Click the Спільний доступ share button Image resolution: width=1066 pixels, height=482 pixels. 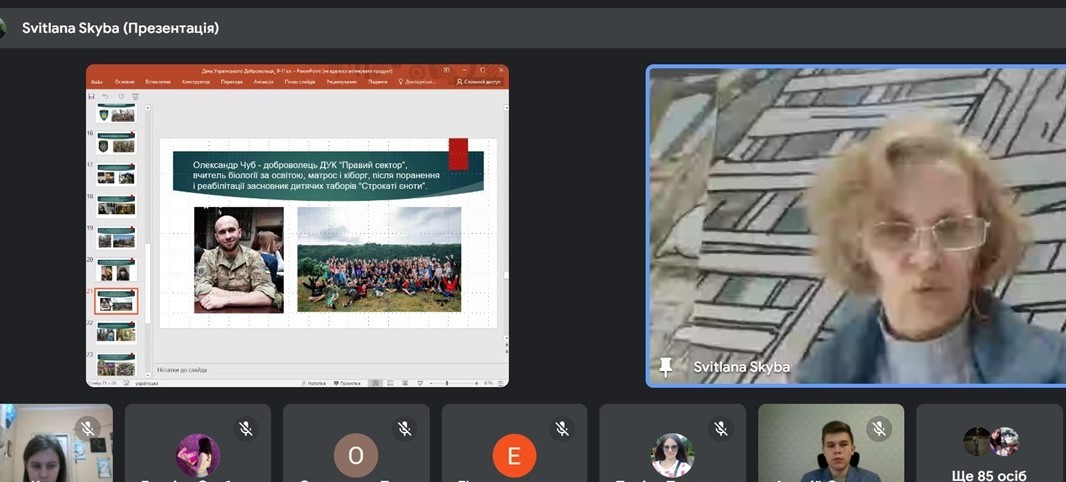click(x=479, y=82)
